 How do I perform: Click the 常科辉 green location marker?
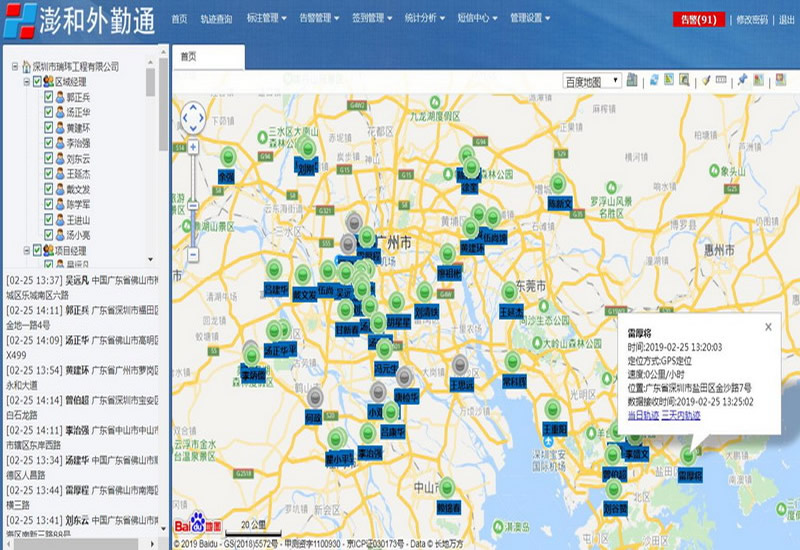[512, 361]
